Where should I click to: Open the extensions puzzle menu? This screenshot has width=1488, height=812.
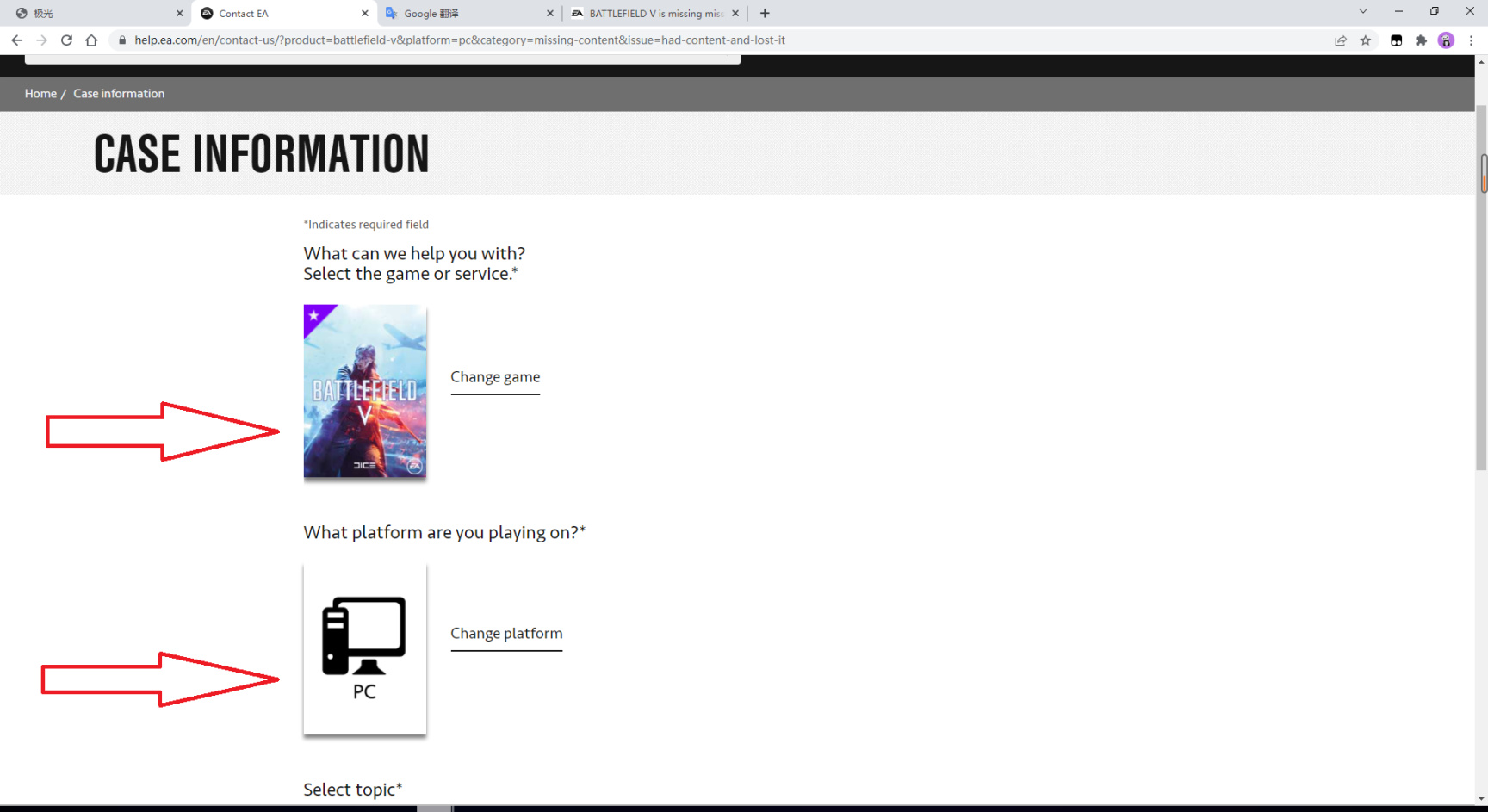click(x=1421, y=40)
